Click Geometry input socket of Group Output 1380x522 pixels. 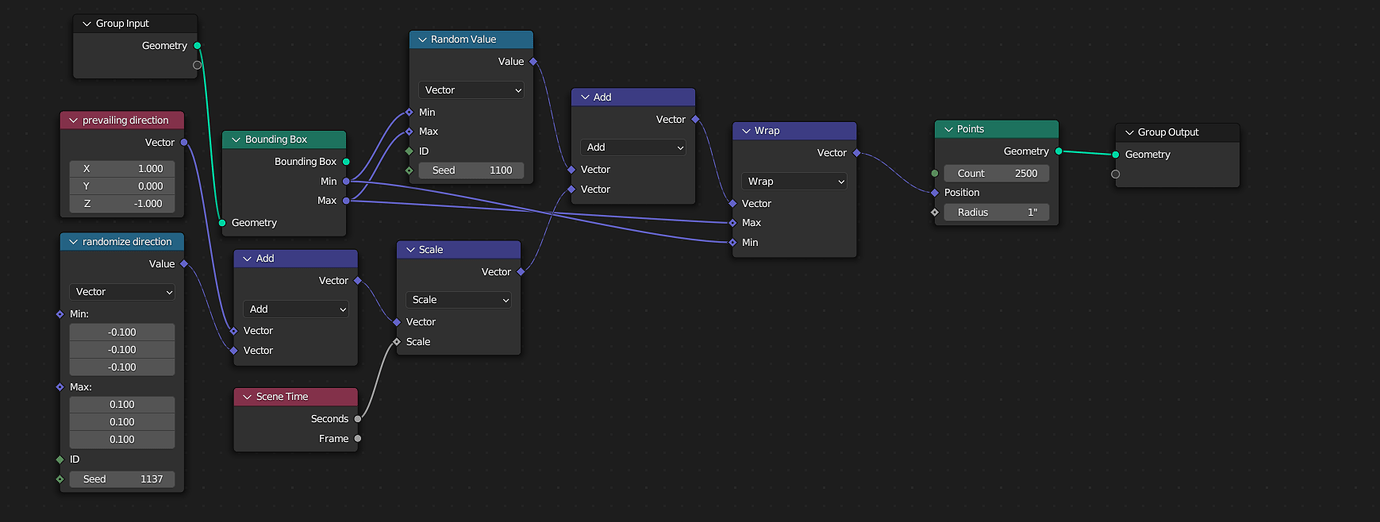(1115, 154)
